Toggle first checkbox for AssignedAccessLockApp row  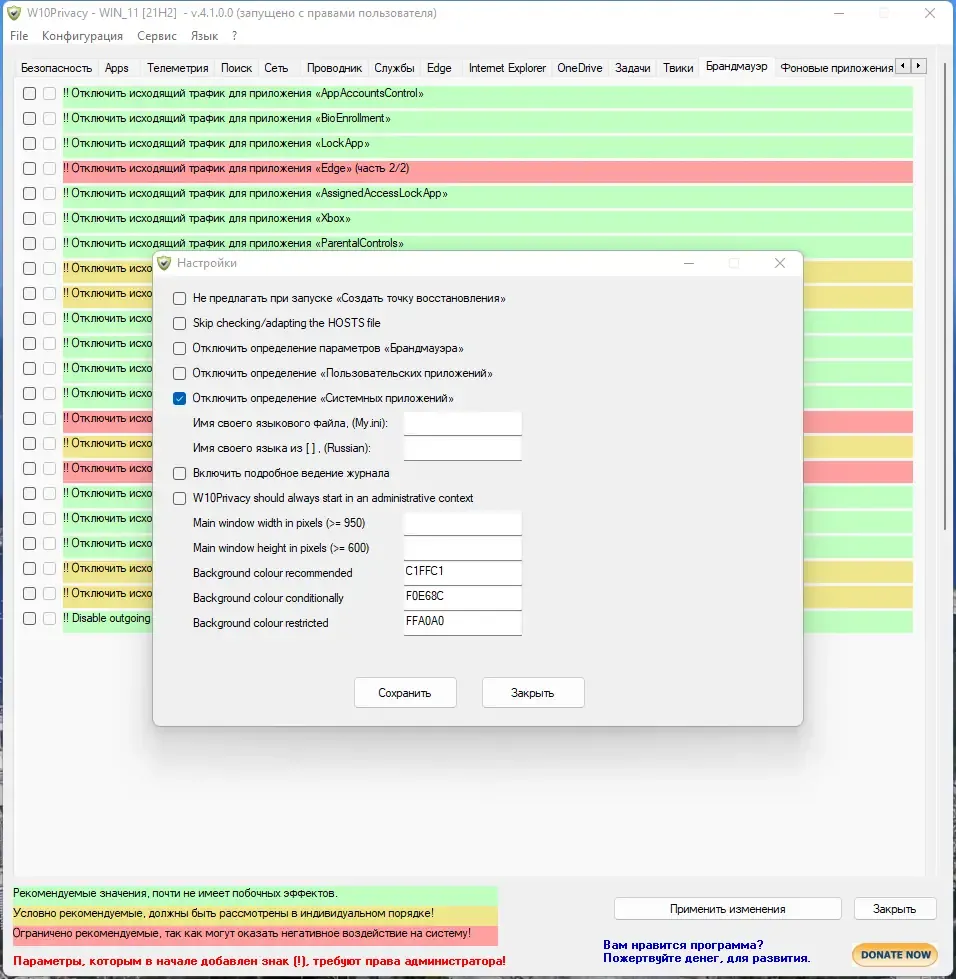click(29, 194)
